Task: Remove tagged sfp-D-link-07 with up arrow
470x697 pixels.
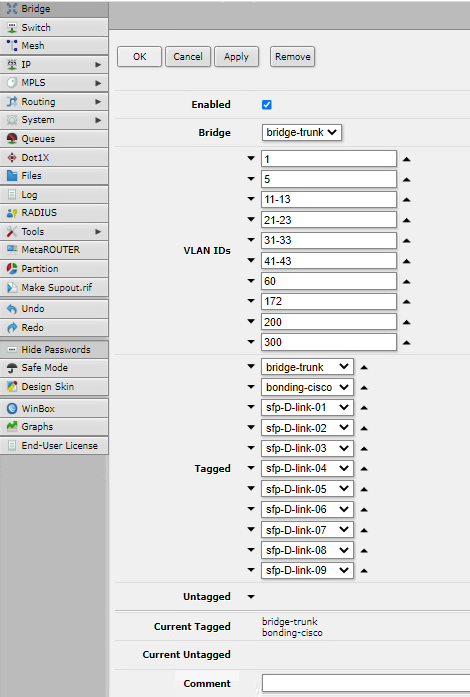Action: point(364,530)
